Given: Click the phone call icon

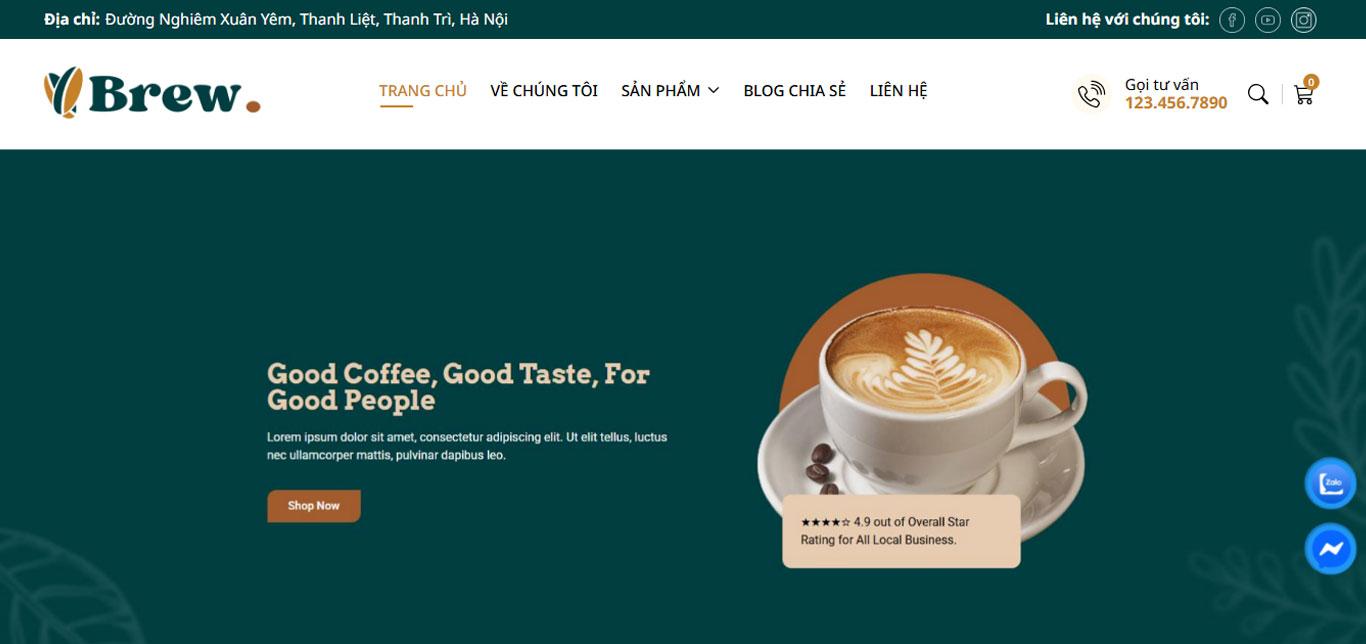Looking at the screenshot, I should (1091, 95).
